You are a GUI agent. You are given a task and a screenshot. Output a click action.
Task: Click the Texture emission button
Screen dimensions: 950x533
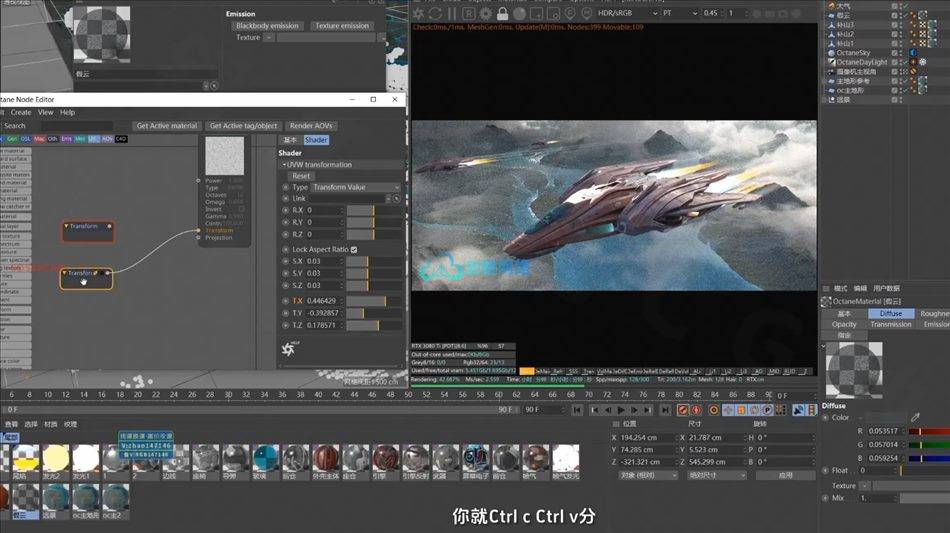tap(342, 26)
